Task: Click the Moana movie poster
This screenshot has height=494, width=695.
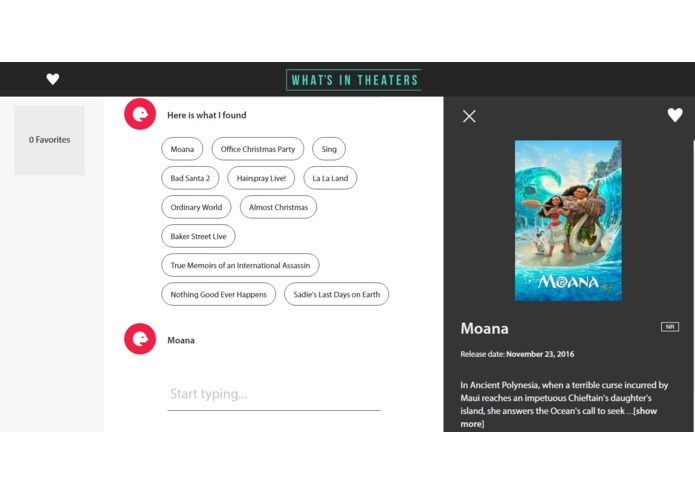Action: [x=567, y=220]
